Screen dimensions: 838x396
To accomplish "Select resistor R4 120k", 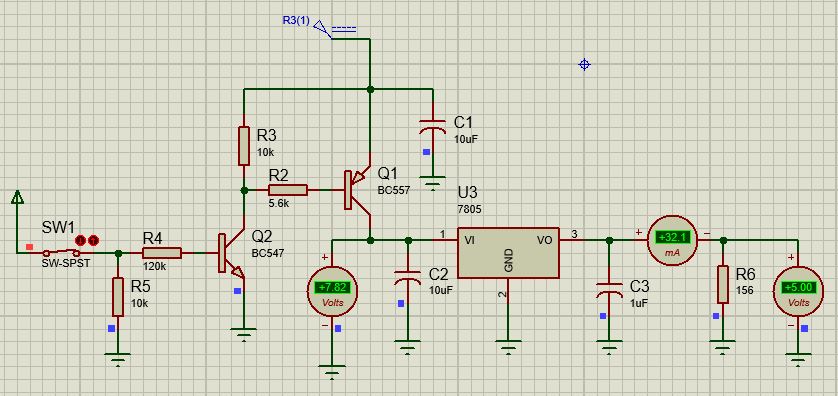I will (162, 253).
